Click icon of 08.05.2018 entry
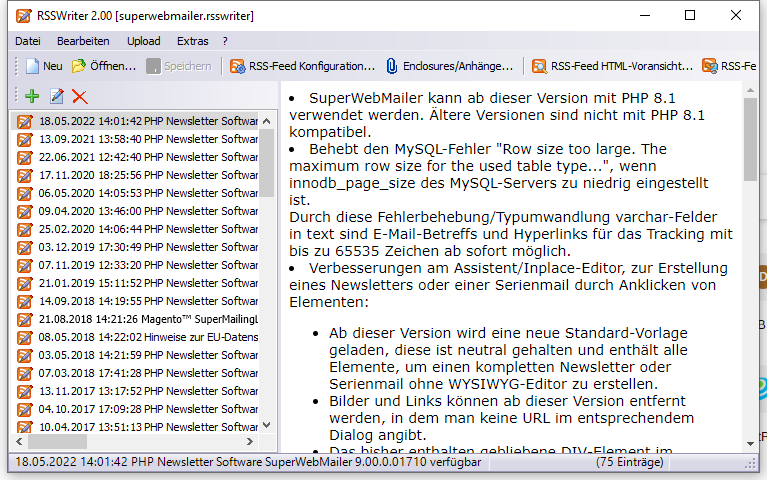The width and height of the screenshot is (767, 480). [24, 337]
